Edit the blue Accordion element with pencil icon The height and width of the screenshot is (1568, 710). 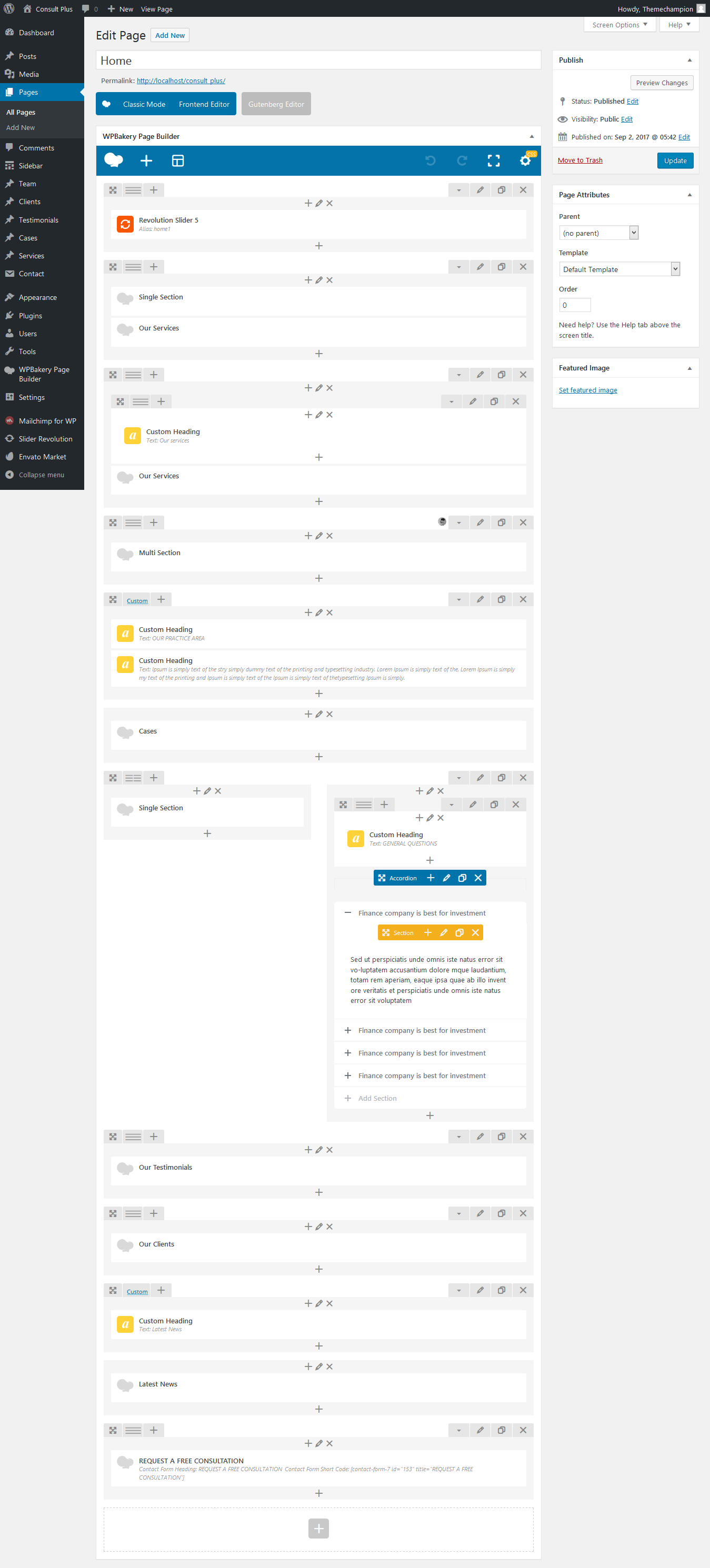click(446, 878)
